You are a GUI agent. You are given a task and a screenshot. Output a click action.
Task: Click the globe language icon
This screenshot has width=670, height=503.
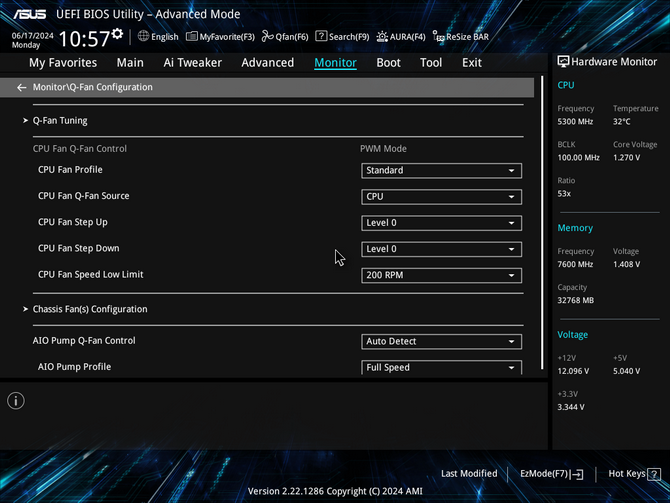(143, 36)
